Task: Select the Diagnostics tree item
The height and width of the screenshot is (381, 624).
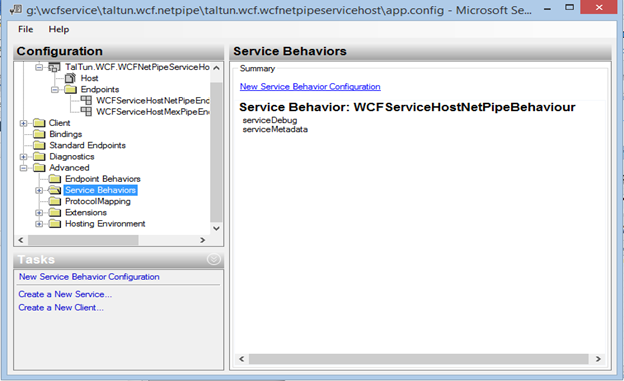Action: [72, 156]
